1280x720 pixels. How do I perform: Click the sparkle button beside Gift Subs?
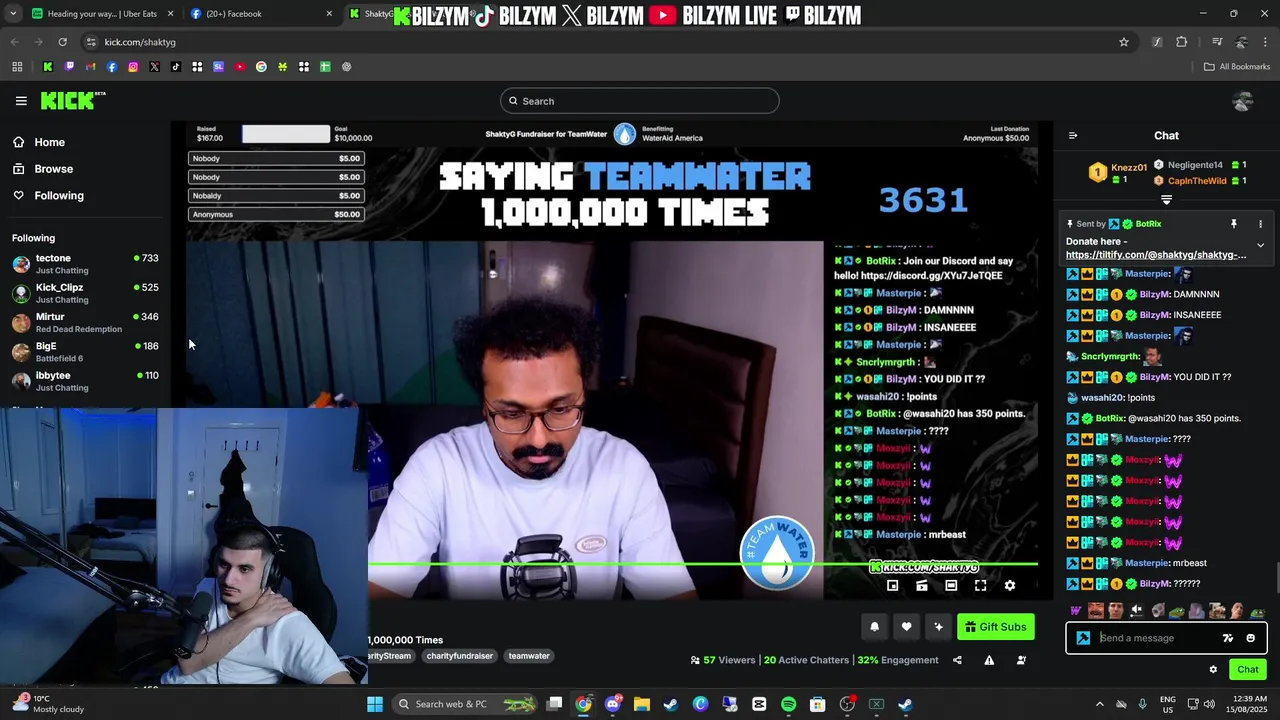click(x=938, y=627)
